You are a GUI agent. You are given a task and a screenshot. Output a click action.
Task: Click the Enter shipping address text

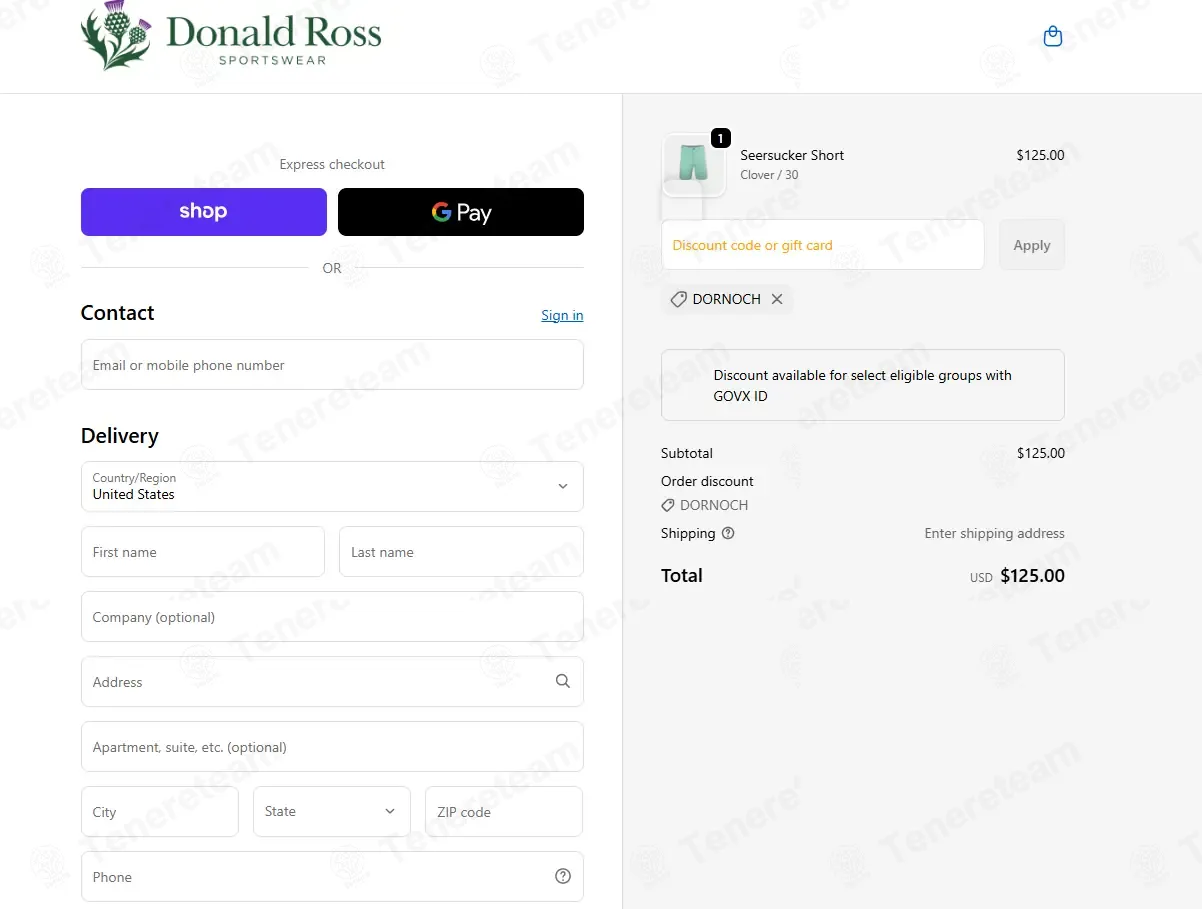(994, 533)
